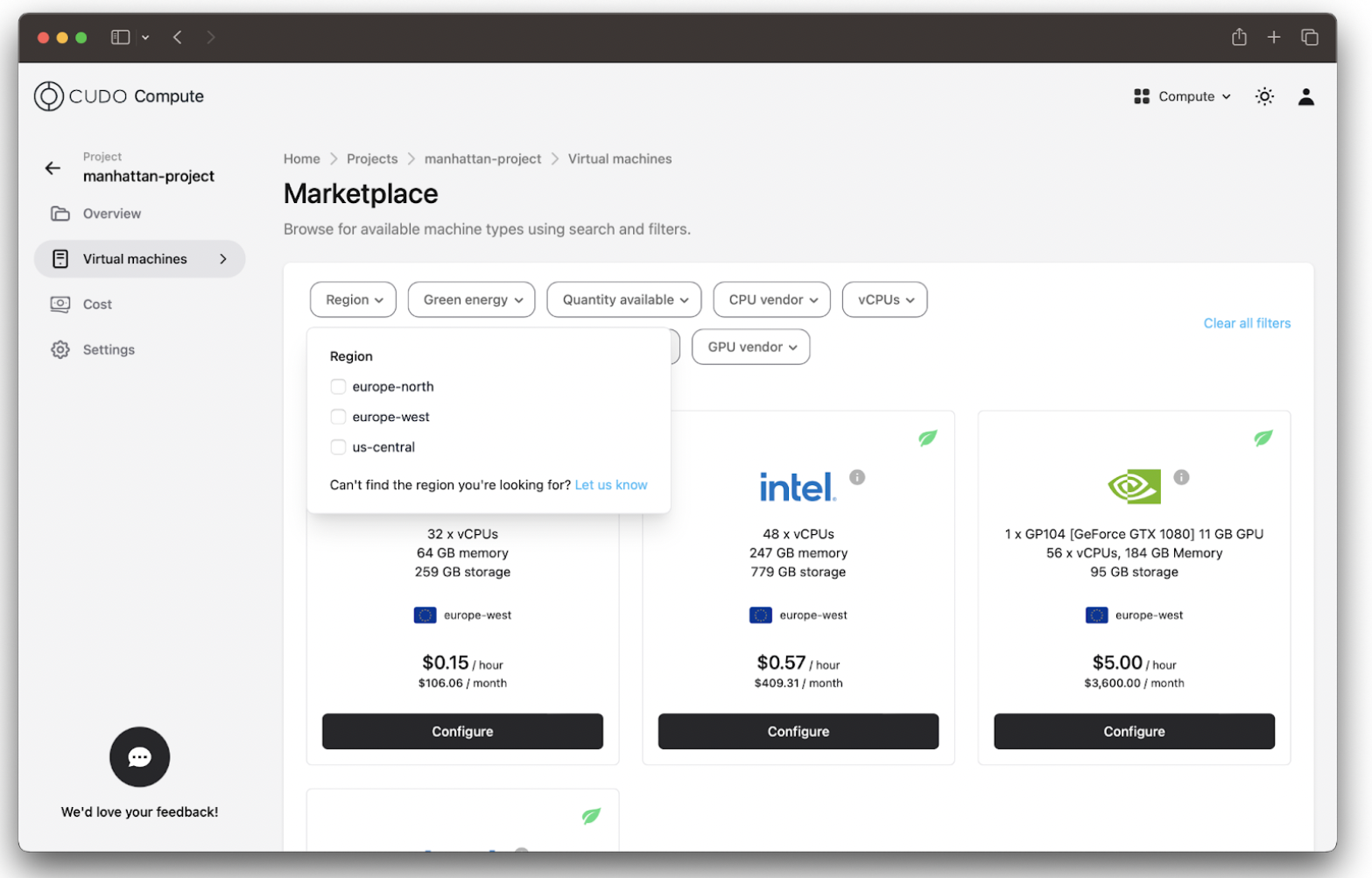Open the Region filter dropdown
Viewport: 1372px width, 878px height.
tap(353, 299)
